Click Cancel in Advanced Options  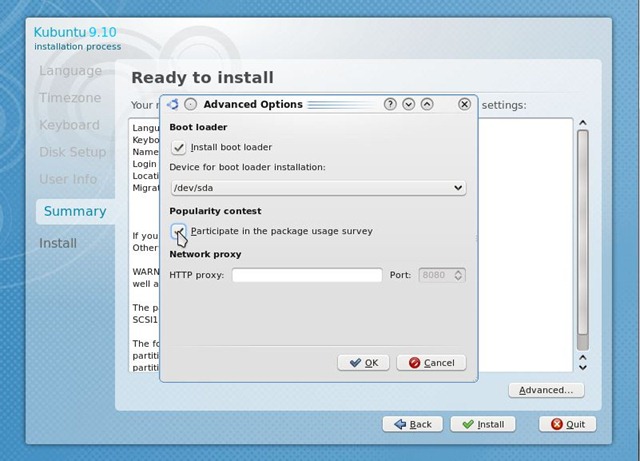[431, 363]
